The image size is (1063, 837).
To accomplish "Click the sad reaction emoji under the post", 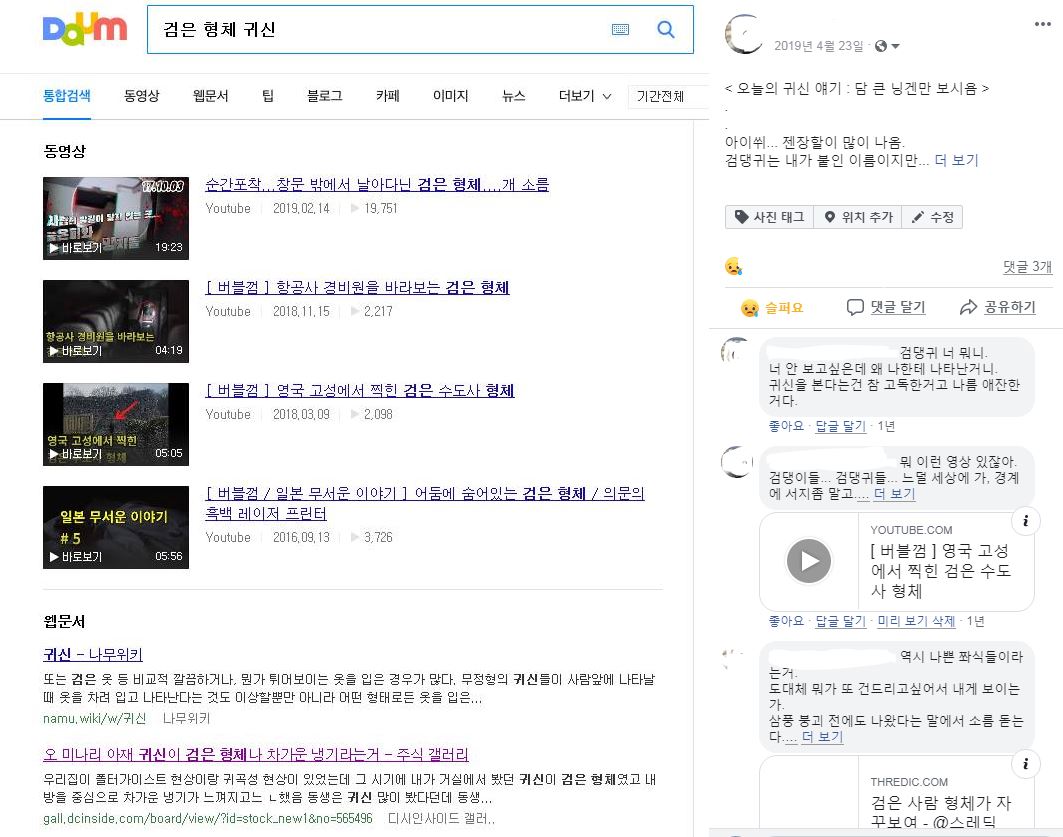I will coord(733,267).
